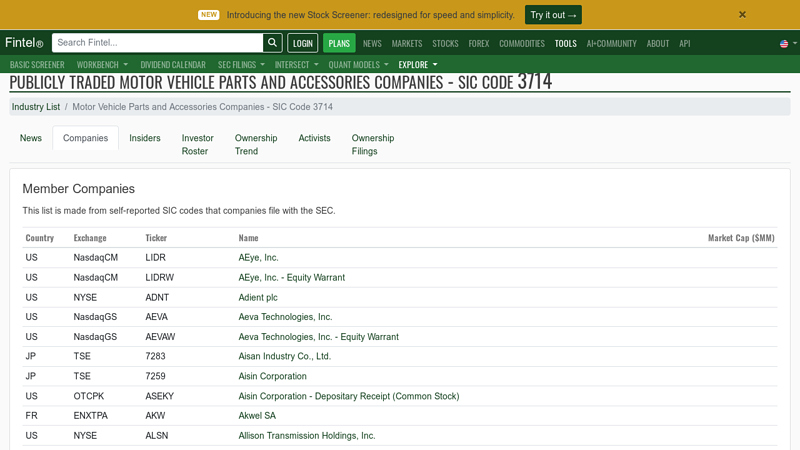
Task: Click ticker ASEKY cell
Action: [159, 396]
